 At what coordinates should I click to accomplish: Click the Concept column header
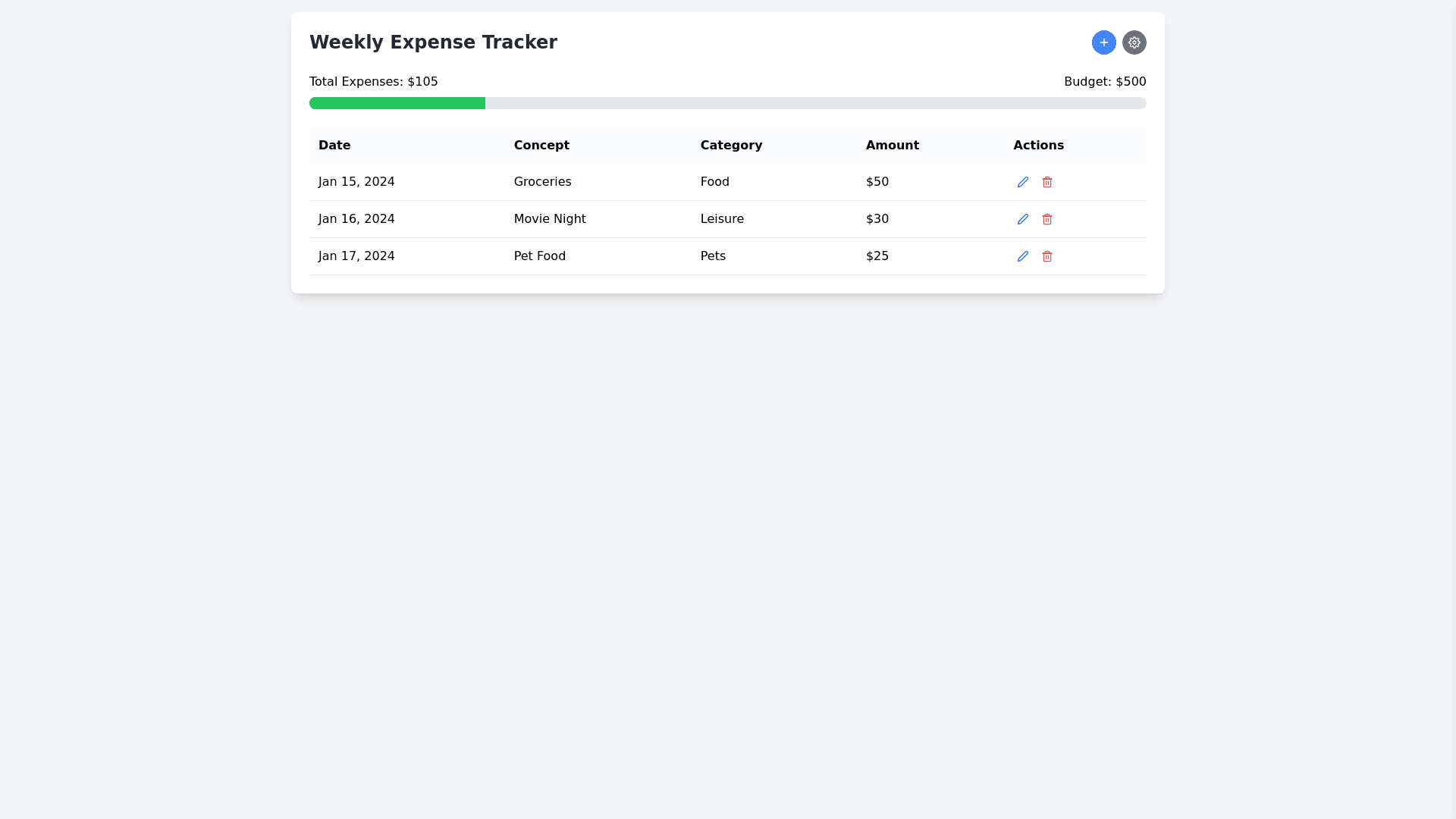point(541,146)
